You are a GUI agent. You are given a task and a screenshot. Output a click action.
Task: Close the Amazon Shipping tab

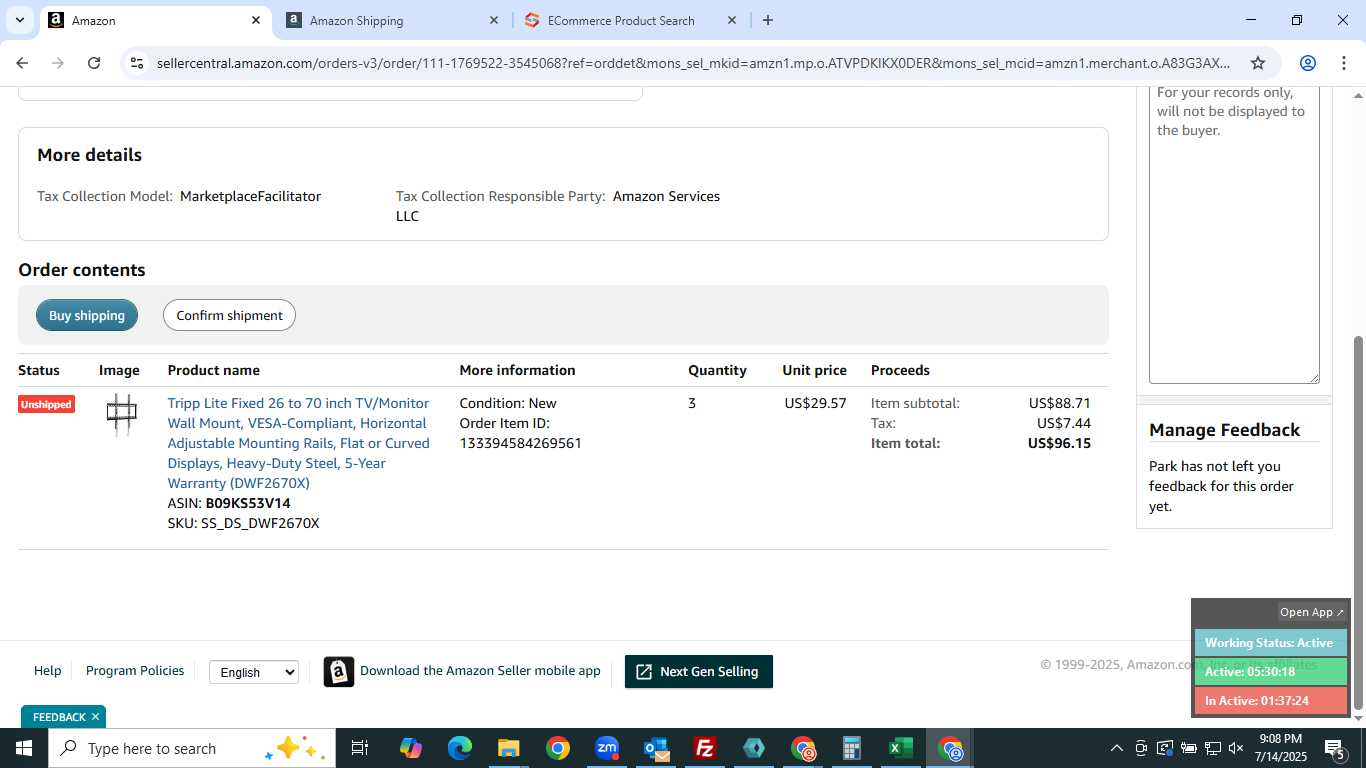click(x=494, y=20)
